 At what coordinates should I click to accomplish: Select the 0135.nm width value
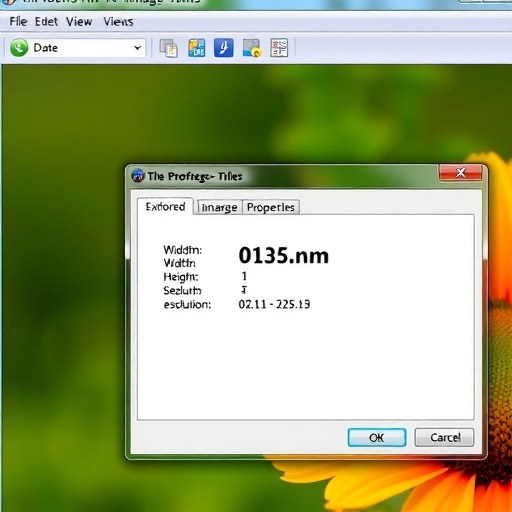(x=284, y=256)
